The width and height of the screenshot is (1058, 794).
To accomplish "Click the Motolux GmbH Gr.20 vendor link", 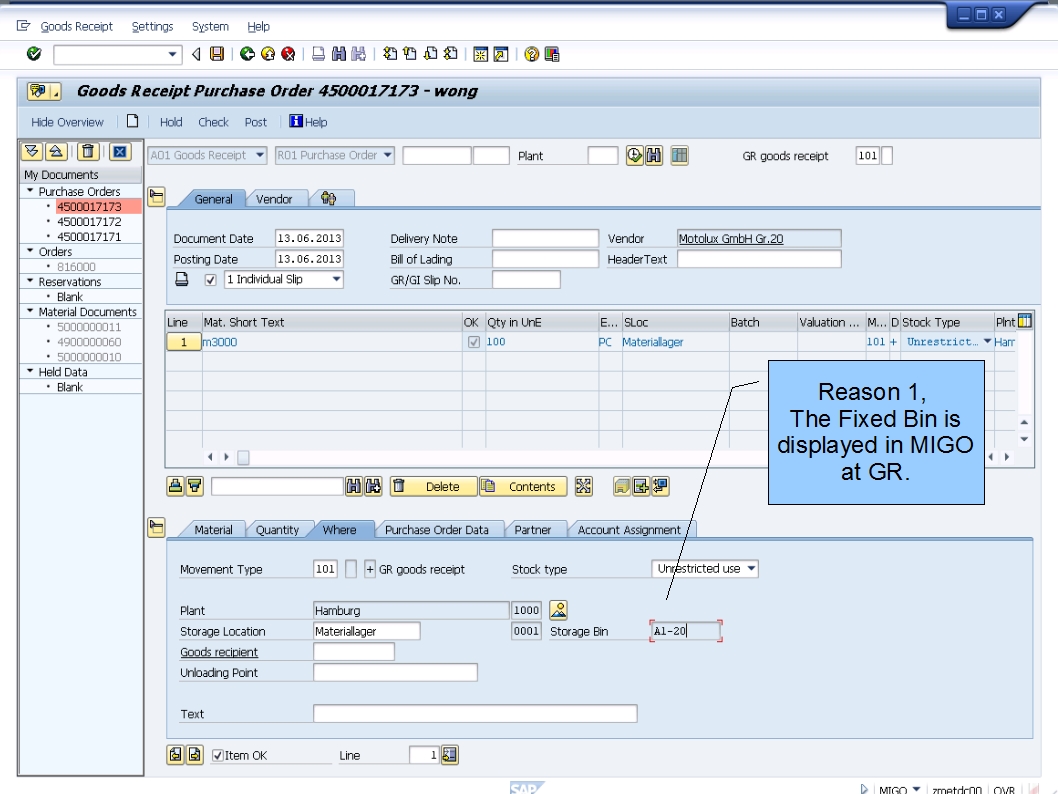I will point(731,239).
